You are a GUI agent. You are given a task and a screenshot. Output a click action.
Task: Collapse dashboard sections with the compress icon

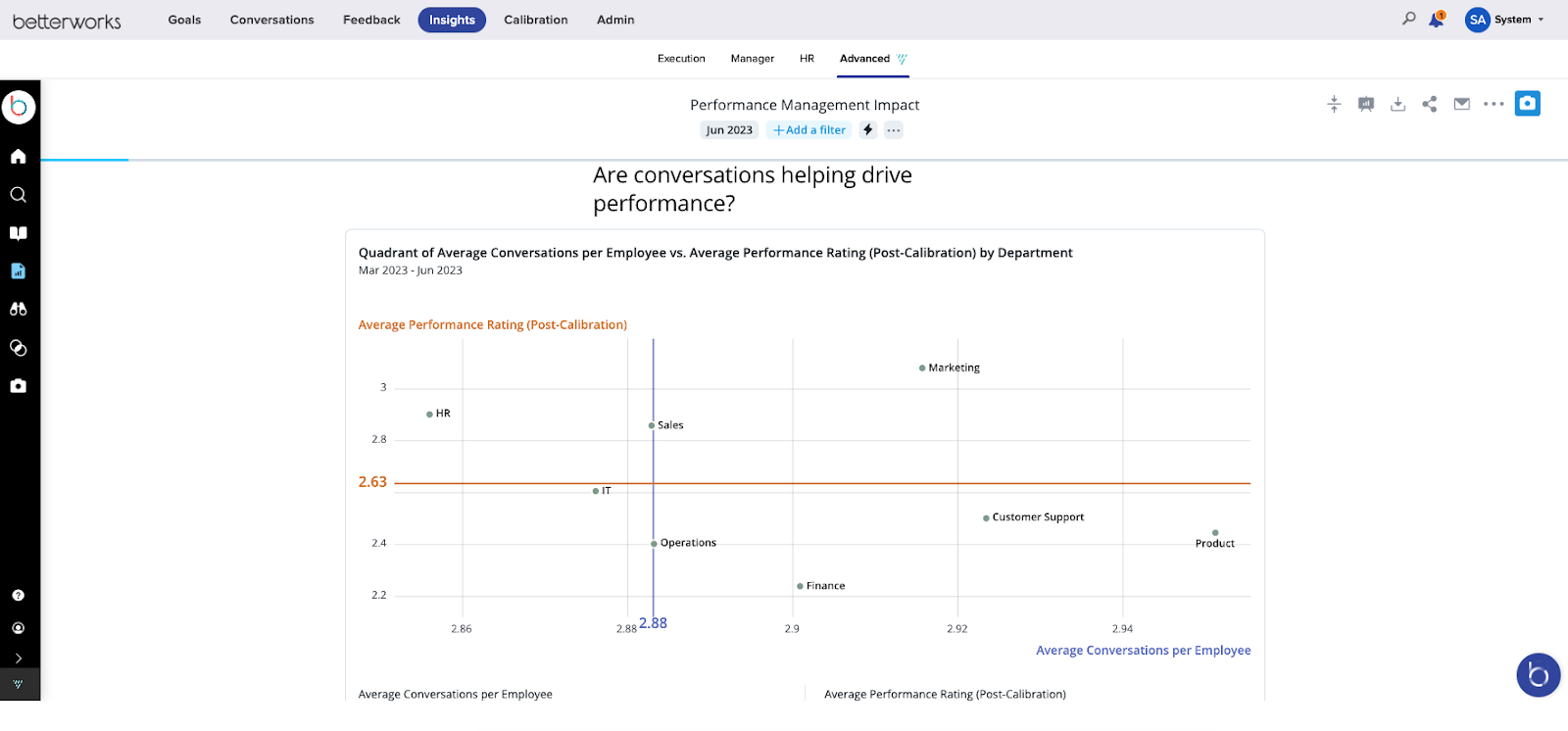(1334, 104)
